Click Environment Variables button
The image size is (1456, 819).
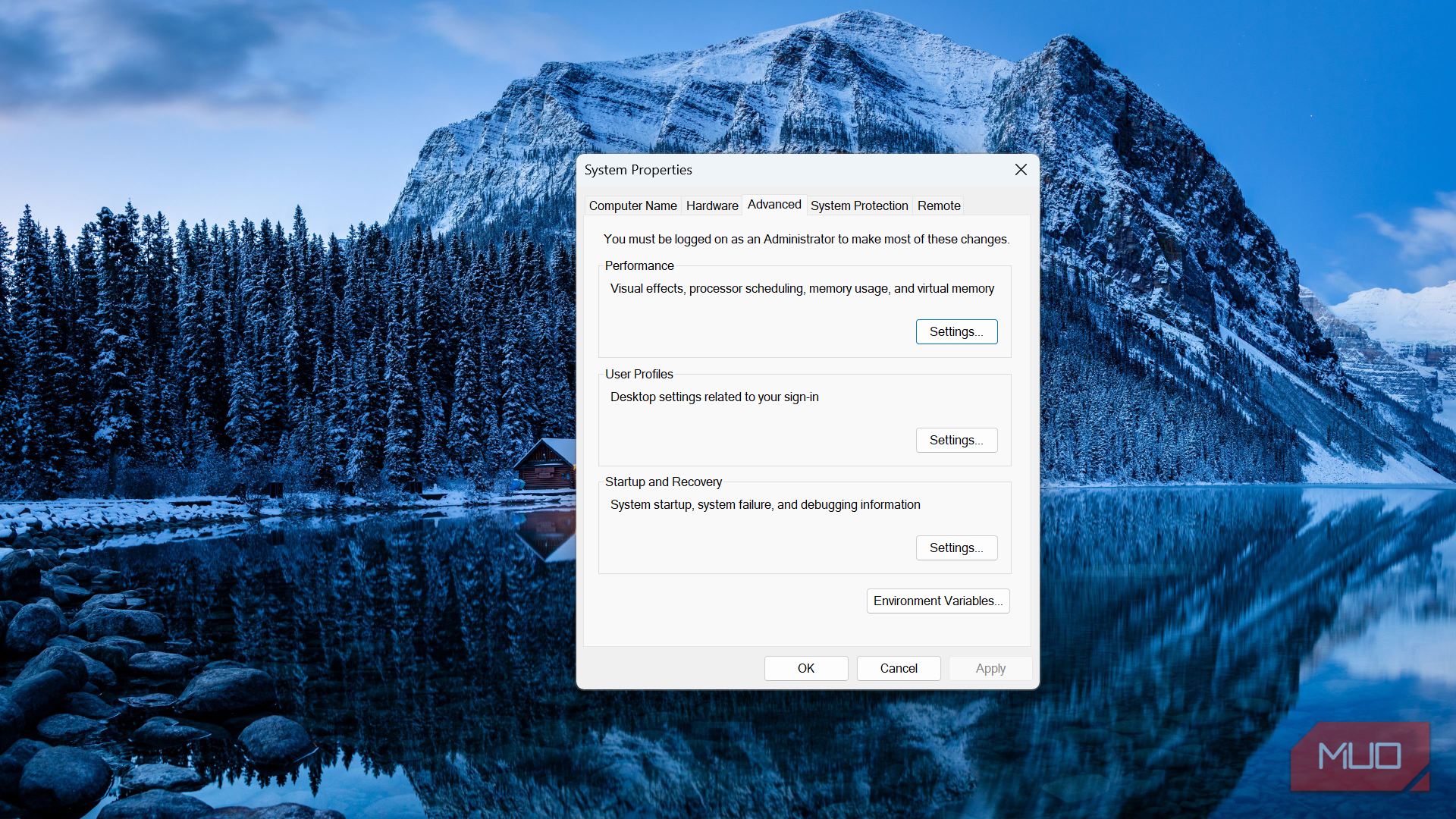click(x=938, y=601)
